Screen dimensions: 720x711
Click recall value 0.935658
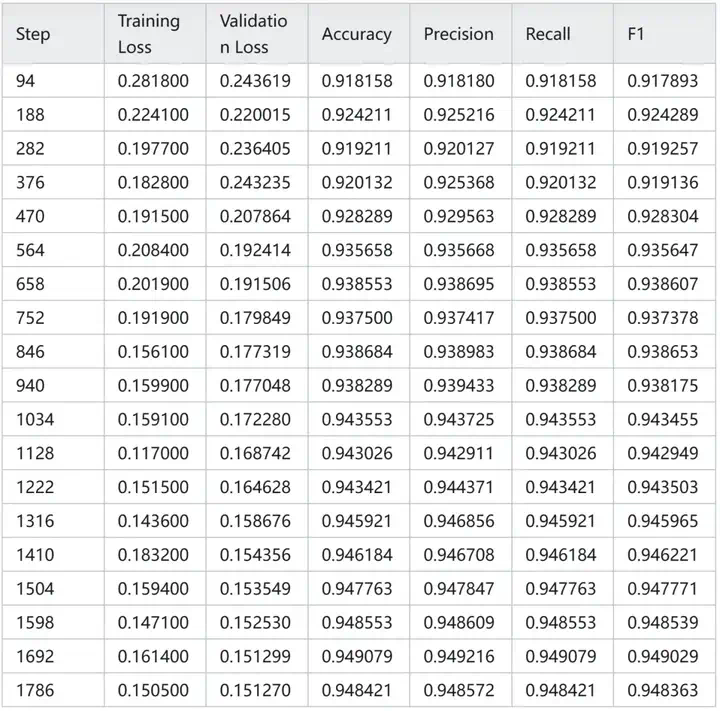pyautogui.click(x=560, y=250)
